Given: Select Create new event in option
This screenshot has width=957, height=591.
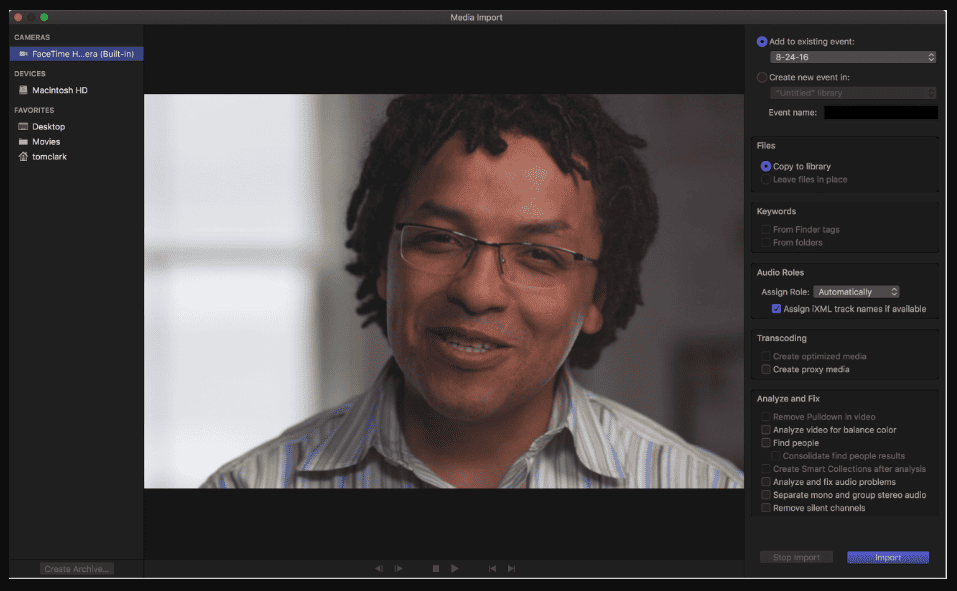Looking at the screenshot, I should coord(762,78).
